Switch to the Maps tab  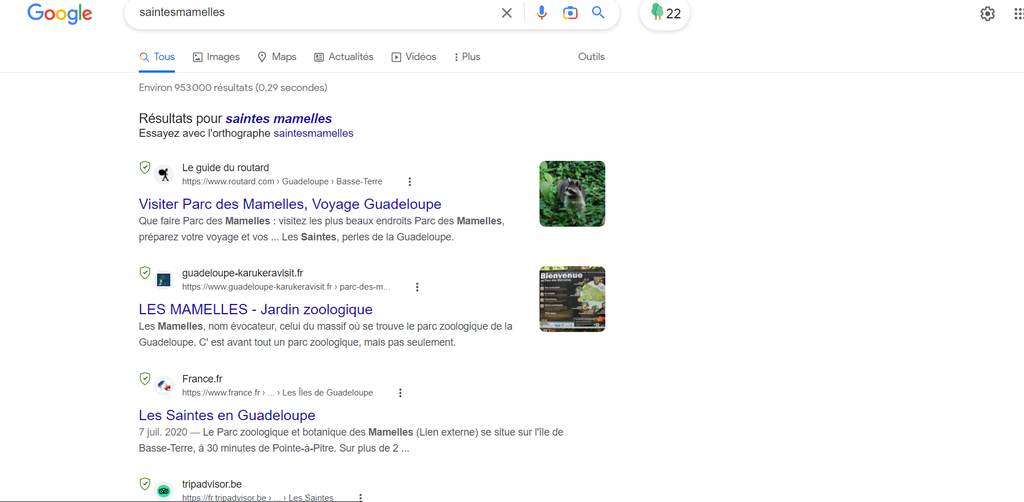point(277,57)
